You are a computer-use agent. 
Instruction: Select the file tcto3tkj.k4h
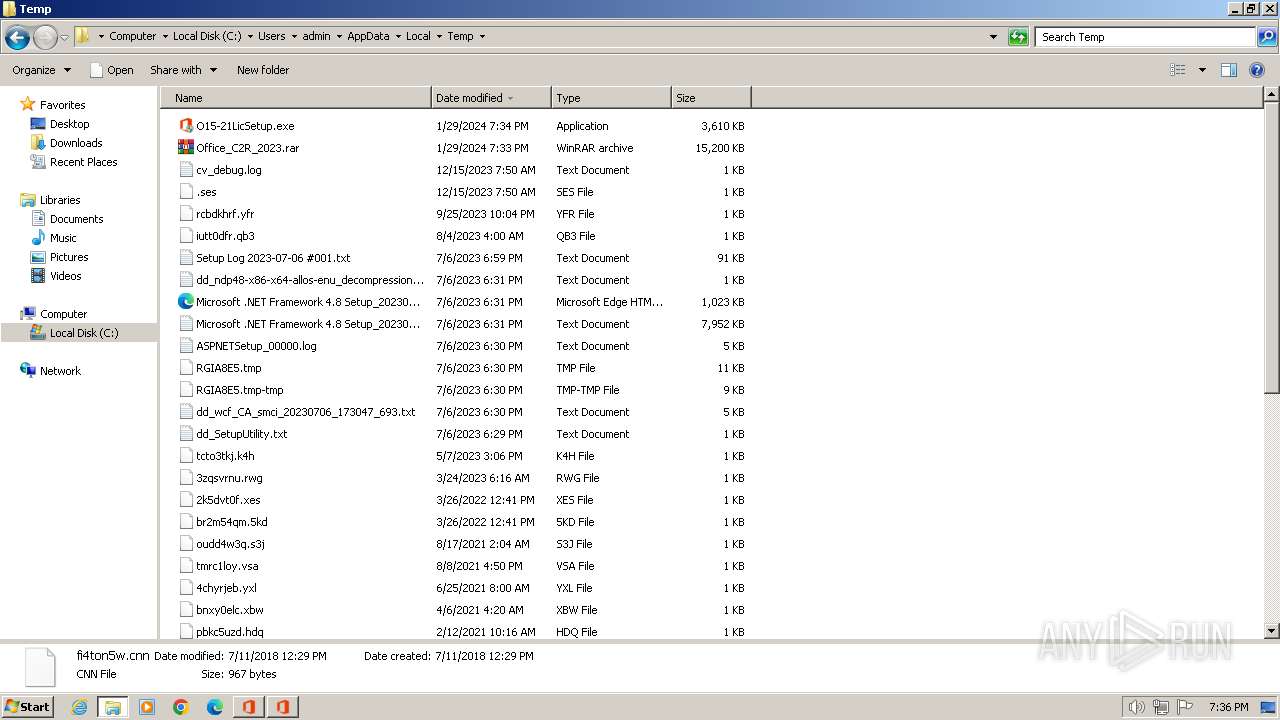pos(225,456)
